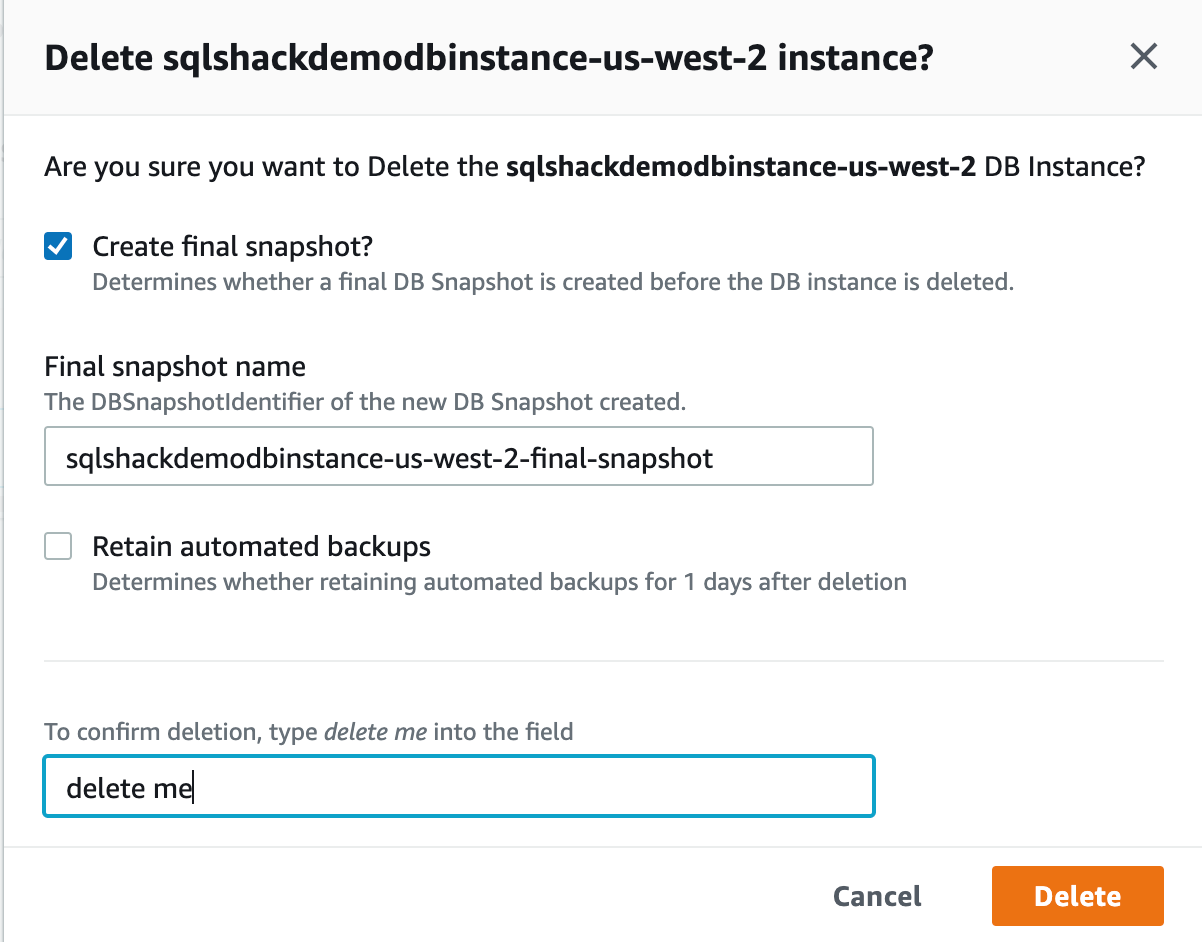Click the 'Are you sure you want' text
Viewport: 1202px width, 942px height.
point(200,166)
